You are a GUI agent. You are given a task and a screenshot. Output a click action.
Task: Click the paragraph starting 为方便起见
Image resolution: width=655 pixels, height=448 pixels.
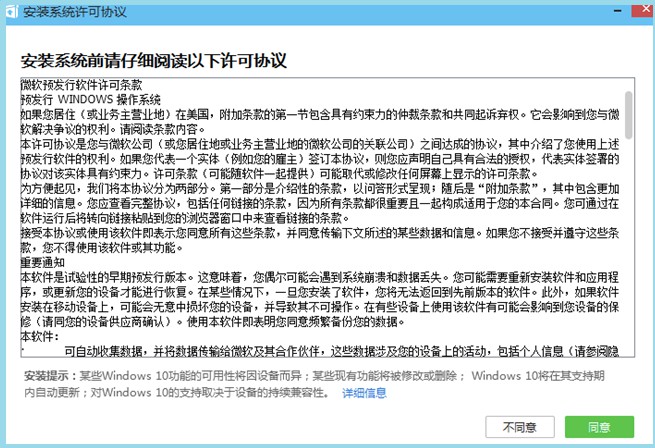[320, 203]
